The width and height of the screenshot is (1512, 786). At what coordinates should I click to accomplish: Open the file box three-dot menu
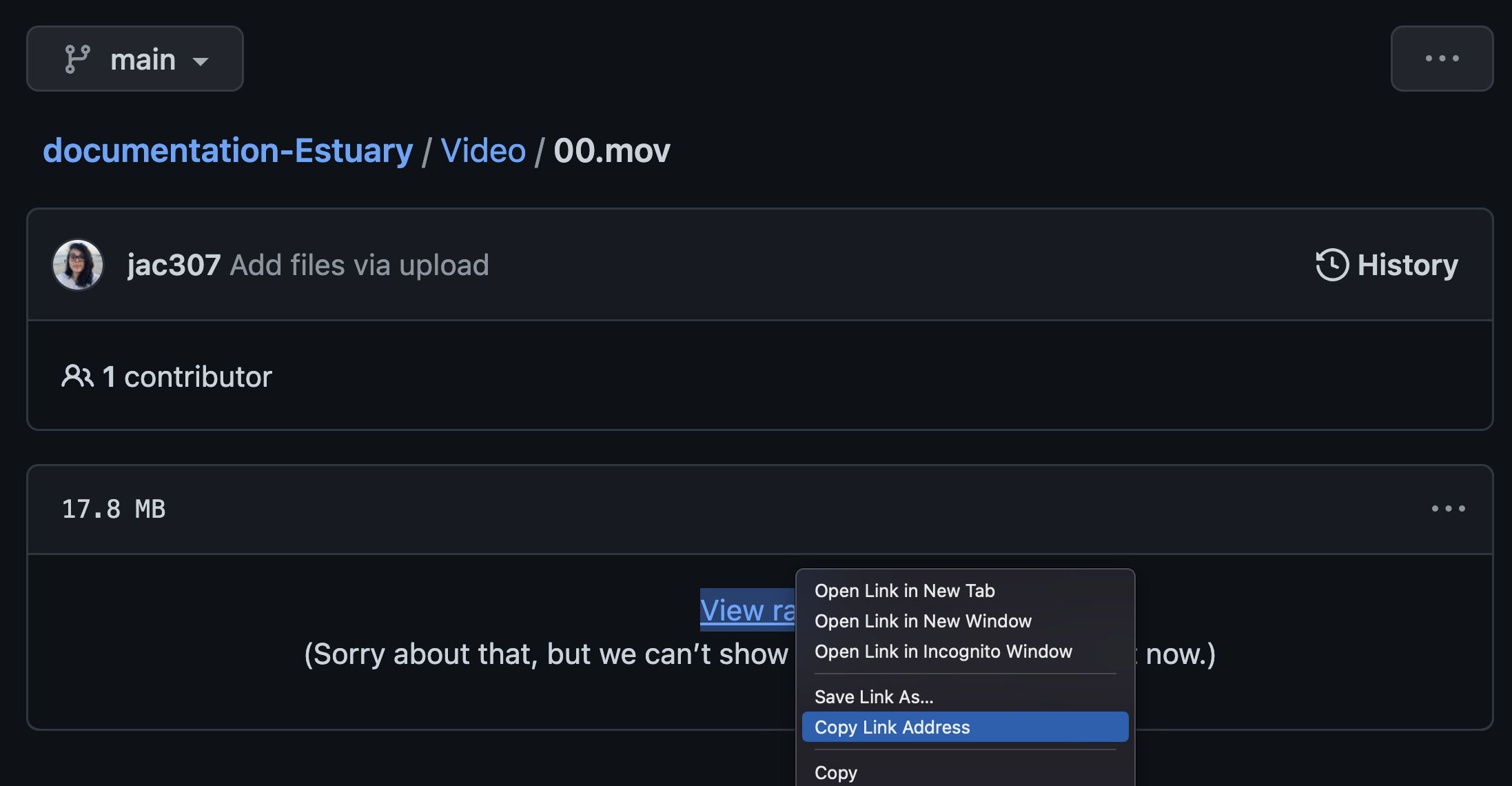click(1448, 509)
